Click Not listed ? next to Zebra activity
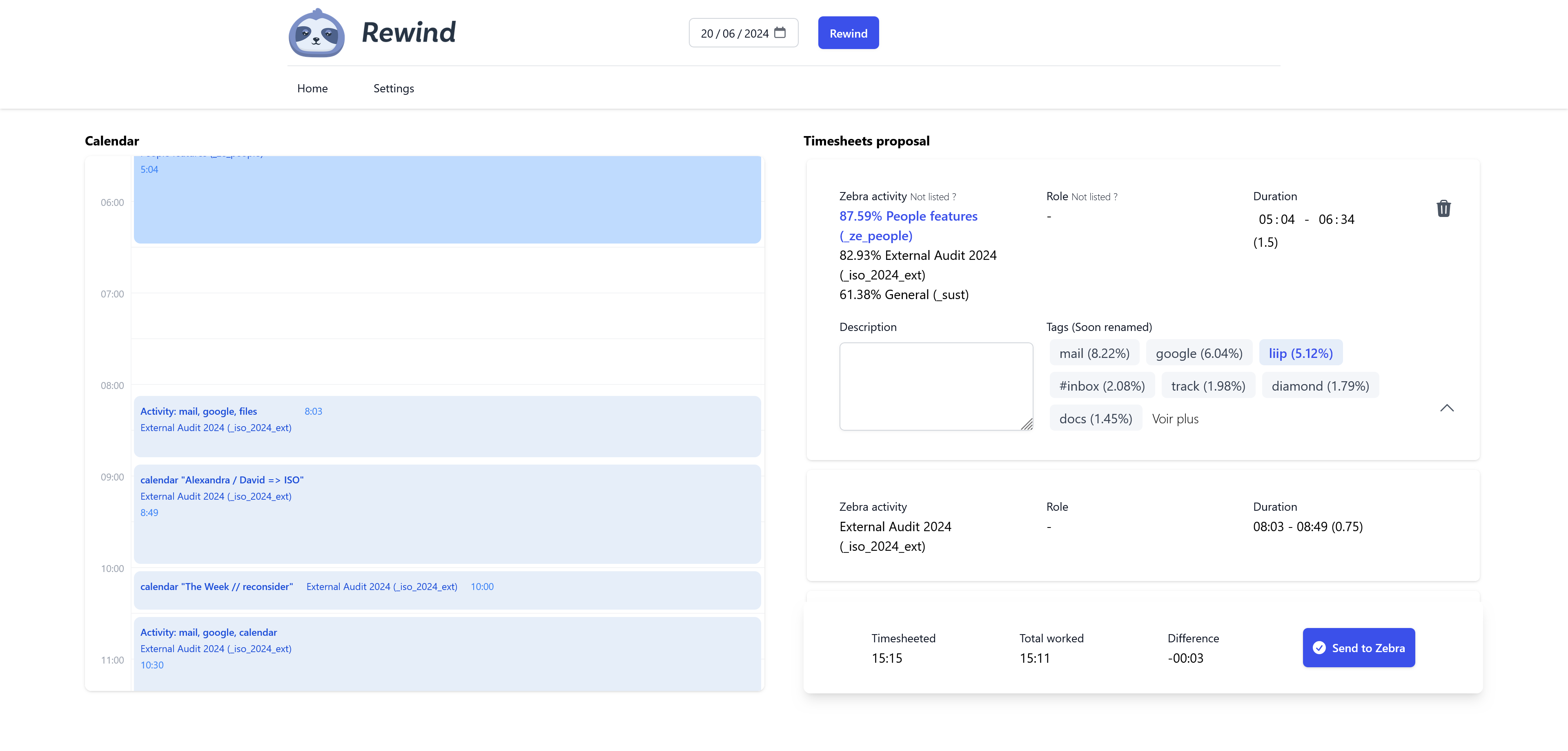This screenshot has height=751, width=1568. pyautogui.click(x=933, y=196)
